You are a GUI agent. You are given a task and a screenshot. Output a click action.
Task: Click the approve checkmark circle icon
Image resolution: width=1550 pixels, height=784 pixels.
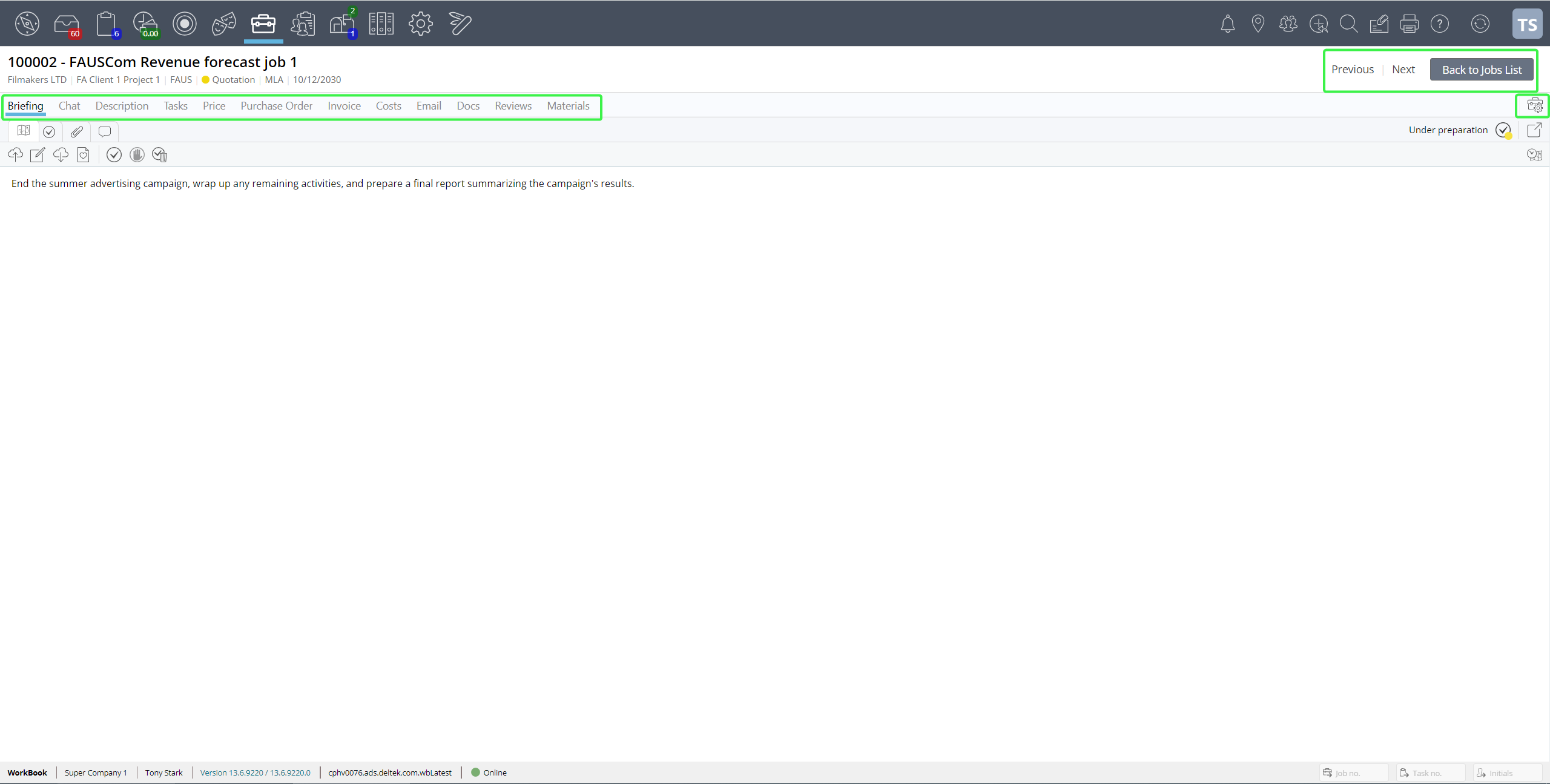[x=114, y=155]
